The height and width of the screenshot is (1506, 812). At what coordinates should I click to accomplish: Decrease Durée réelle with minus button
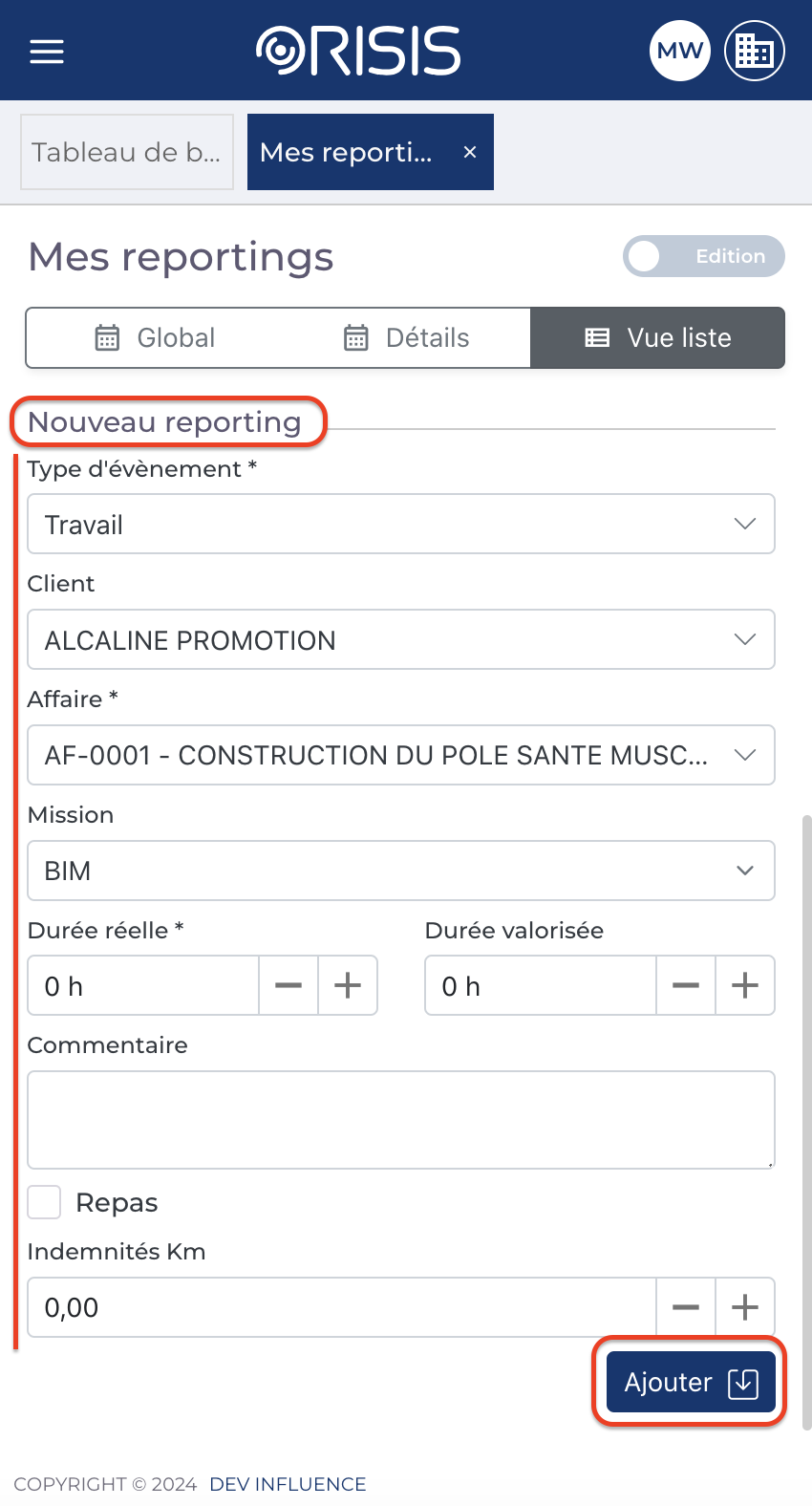pyautogui.click(x=288, y=985)
